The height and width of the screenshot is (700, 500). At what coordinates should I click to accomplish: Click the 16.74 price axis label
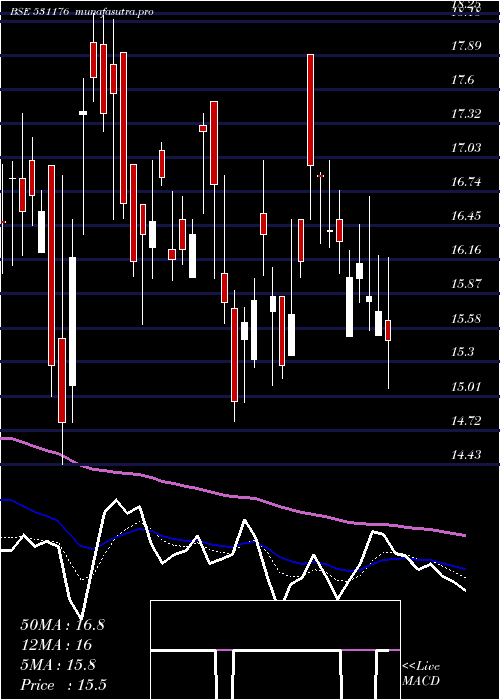(x=466, y=182)
